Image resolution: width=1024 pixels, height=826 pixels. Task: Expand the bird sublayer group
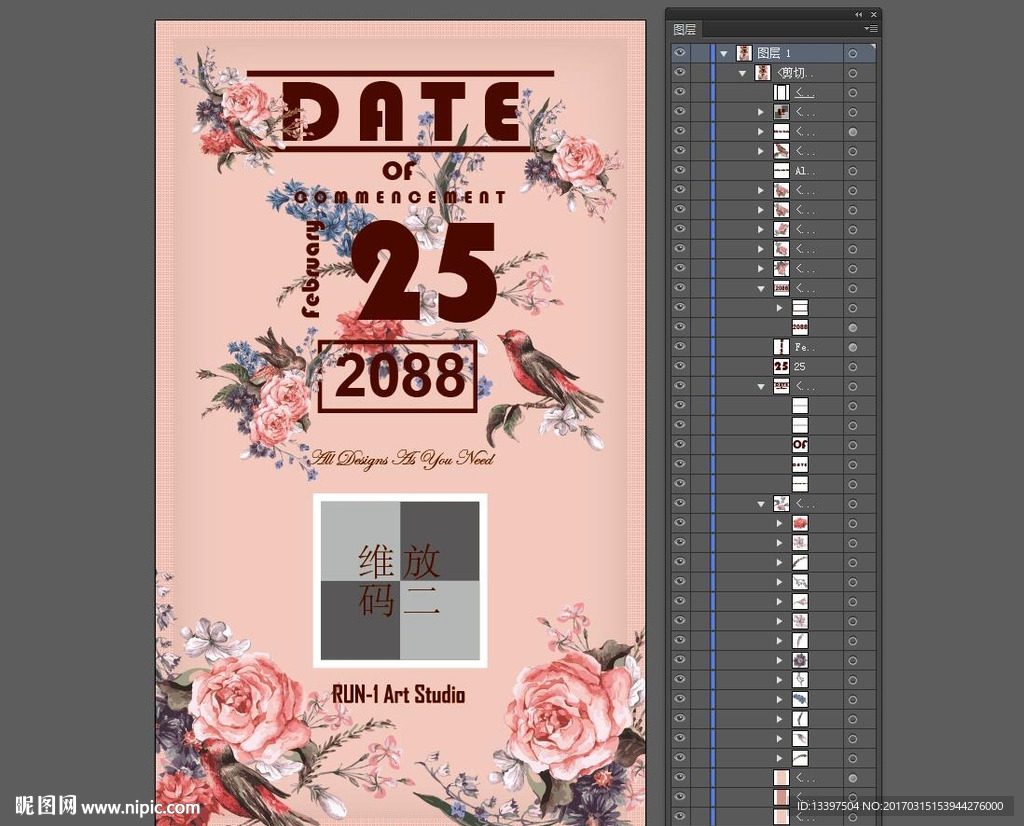[761, 151]
